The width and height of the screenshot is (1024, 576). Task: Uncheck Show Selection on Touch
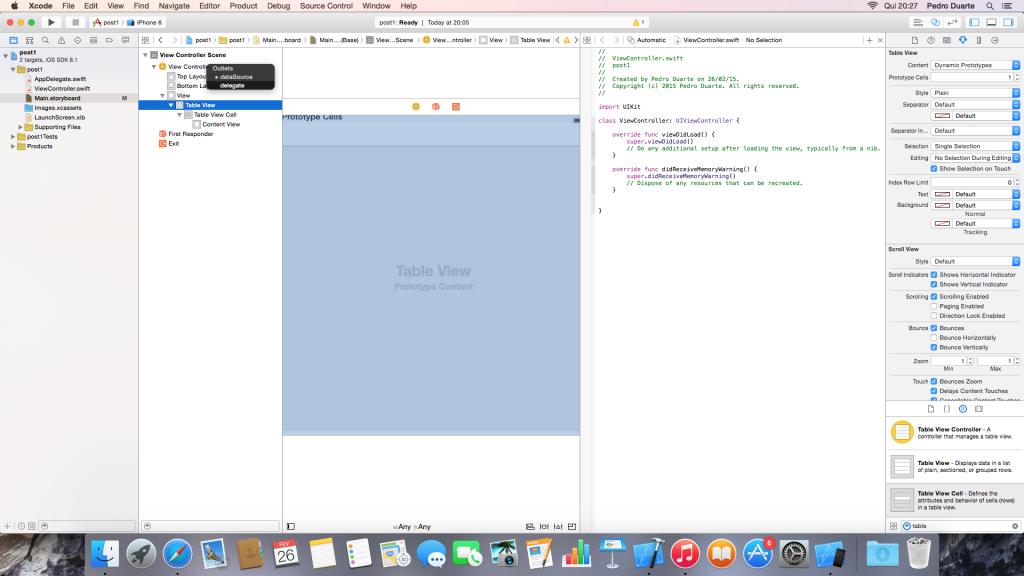point(934,169)
